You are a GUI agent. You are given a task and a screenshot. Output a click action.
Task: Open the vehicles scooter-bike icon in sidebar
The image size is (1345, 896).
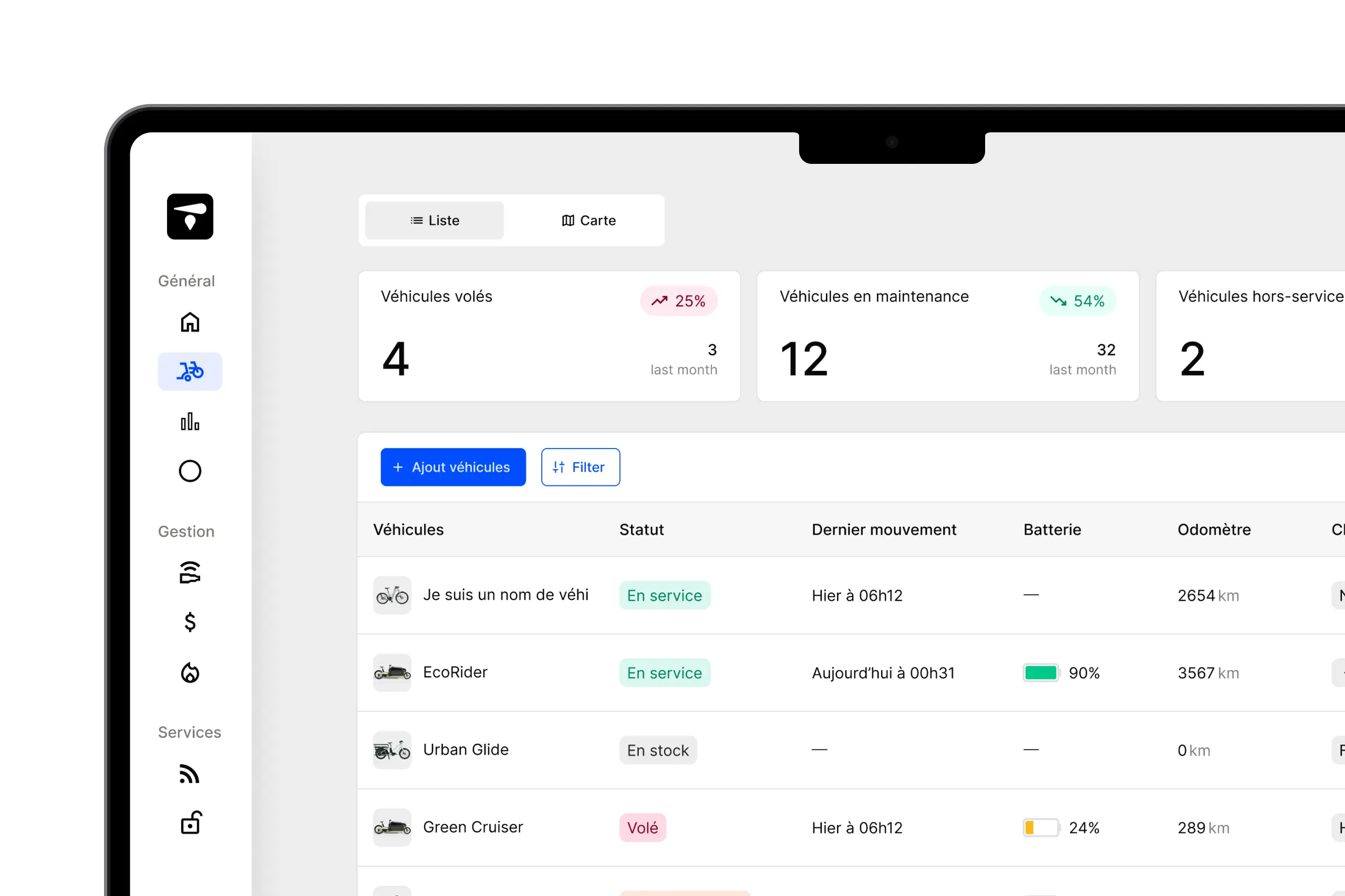(190, 371)
